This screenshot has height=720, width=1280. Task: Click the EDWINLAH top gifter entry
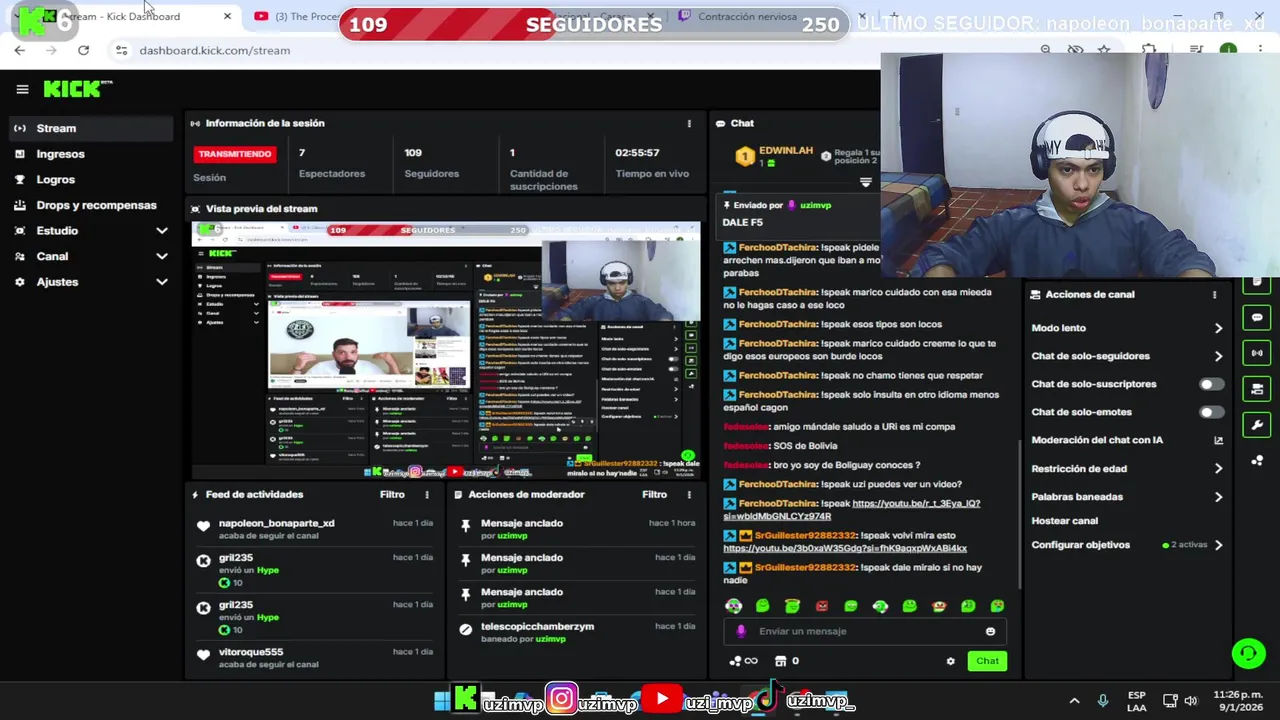pyautogui.click(x=774, y=156)
